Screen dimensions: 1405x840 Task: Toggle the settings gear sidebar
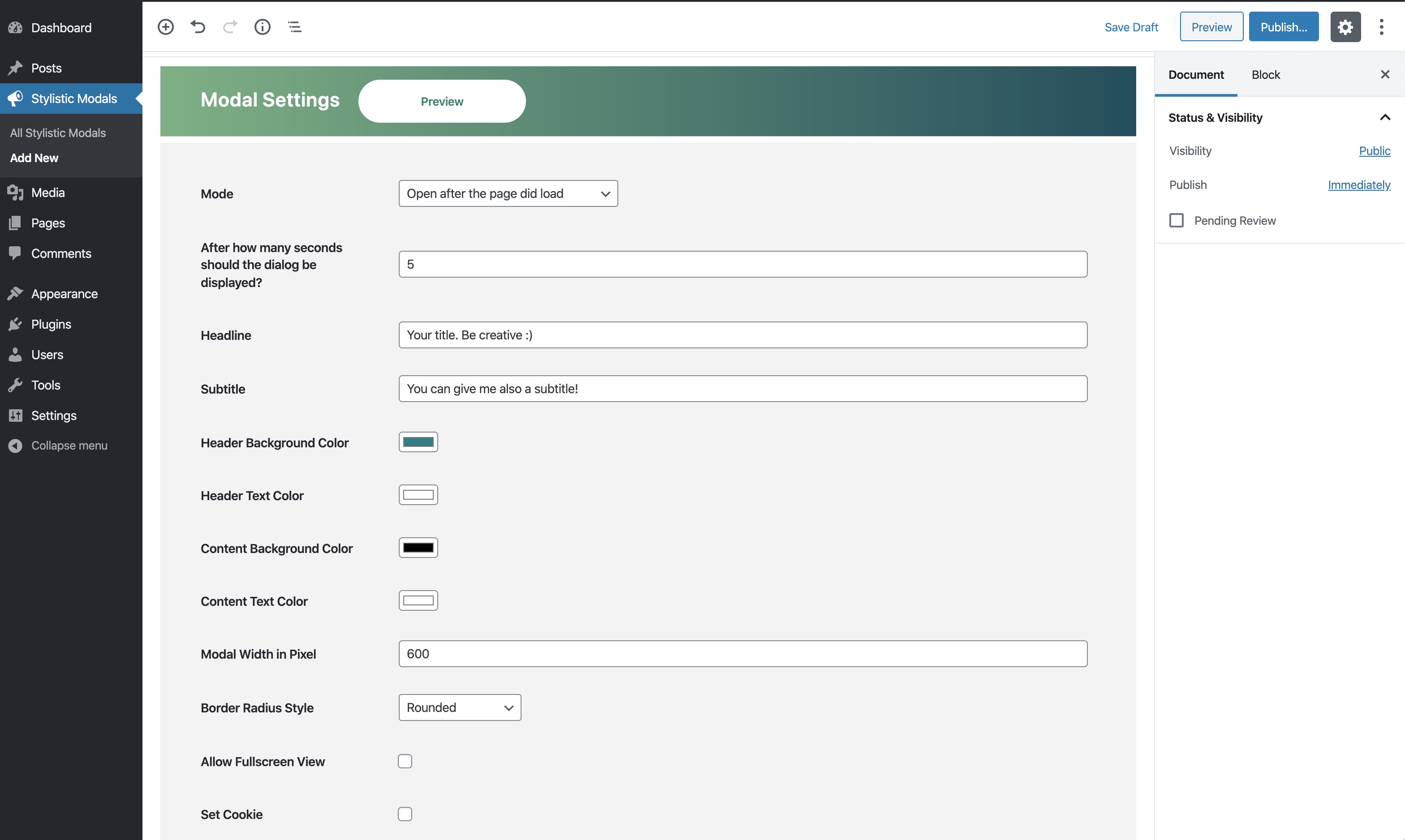click(x=1345, y=26)
